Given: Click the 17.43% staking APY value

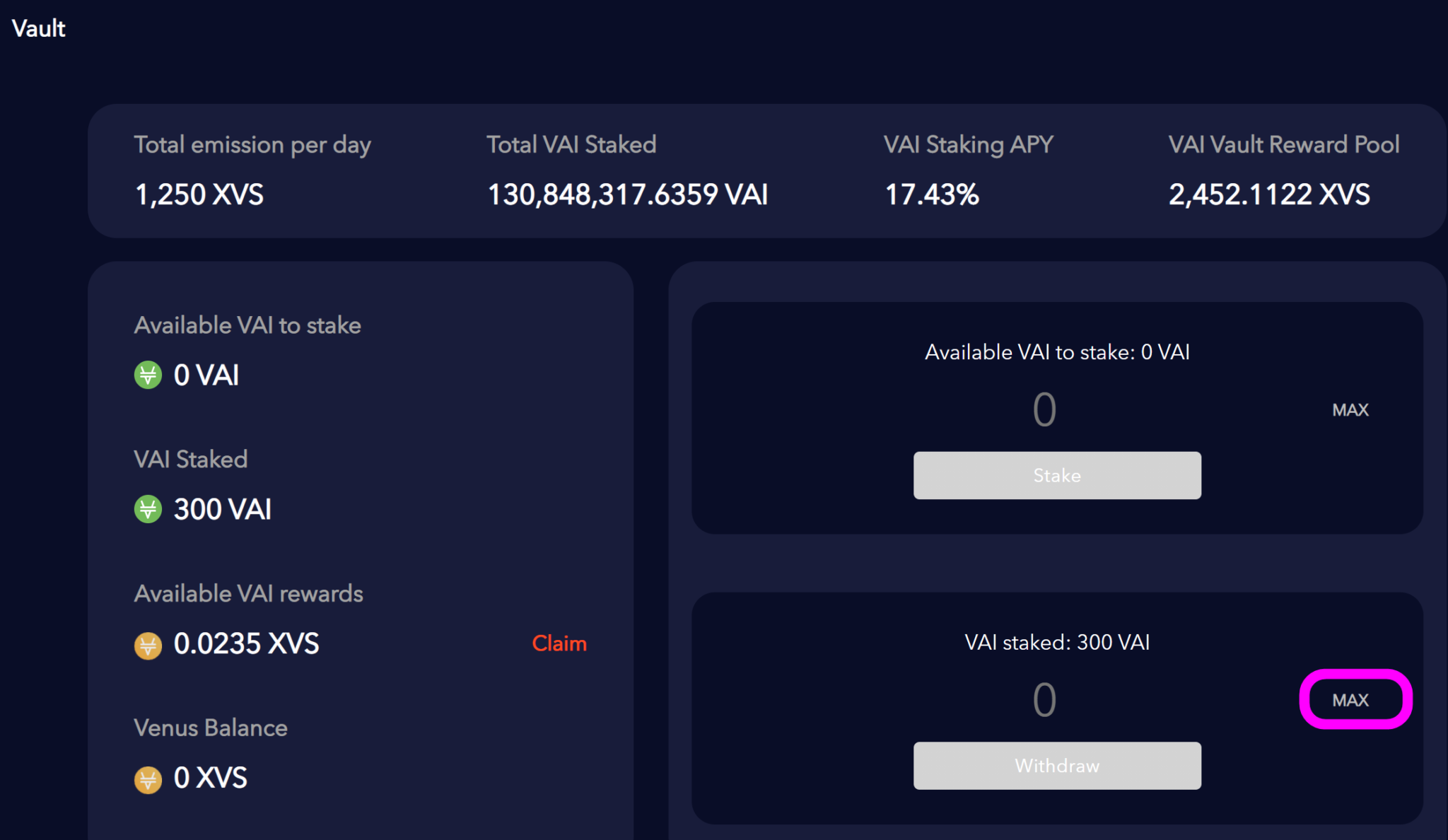Looking at the screenshot, I should 932,194.
